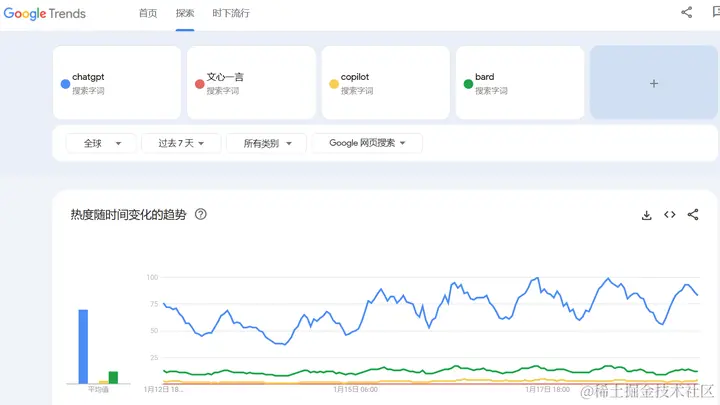Click the blue dot beside chatgpt
Viewport: 720px width, 405px height.
point(65,84)
